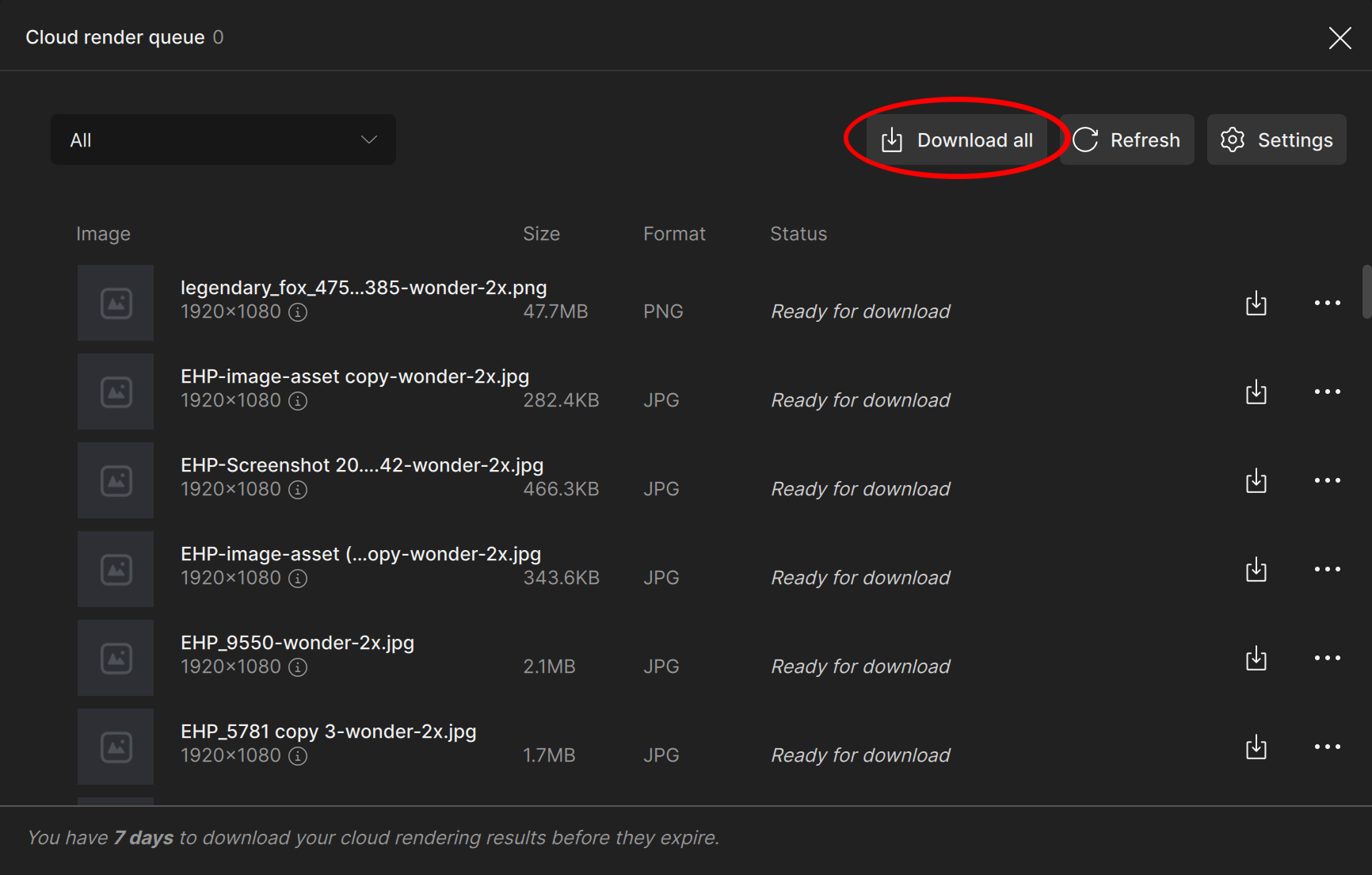Select the EHP_5781 copy 3 thumbnail

pyautogui.click(x=116, y=747)
